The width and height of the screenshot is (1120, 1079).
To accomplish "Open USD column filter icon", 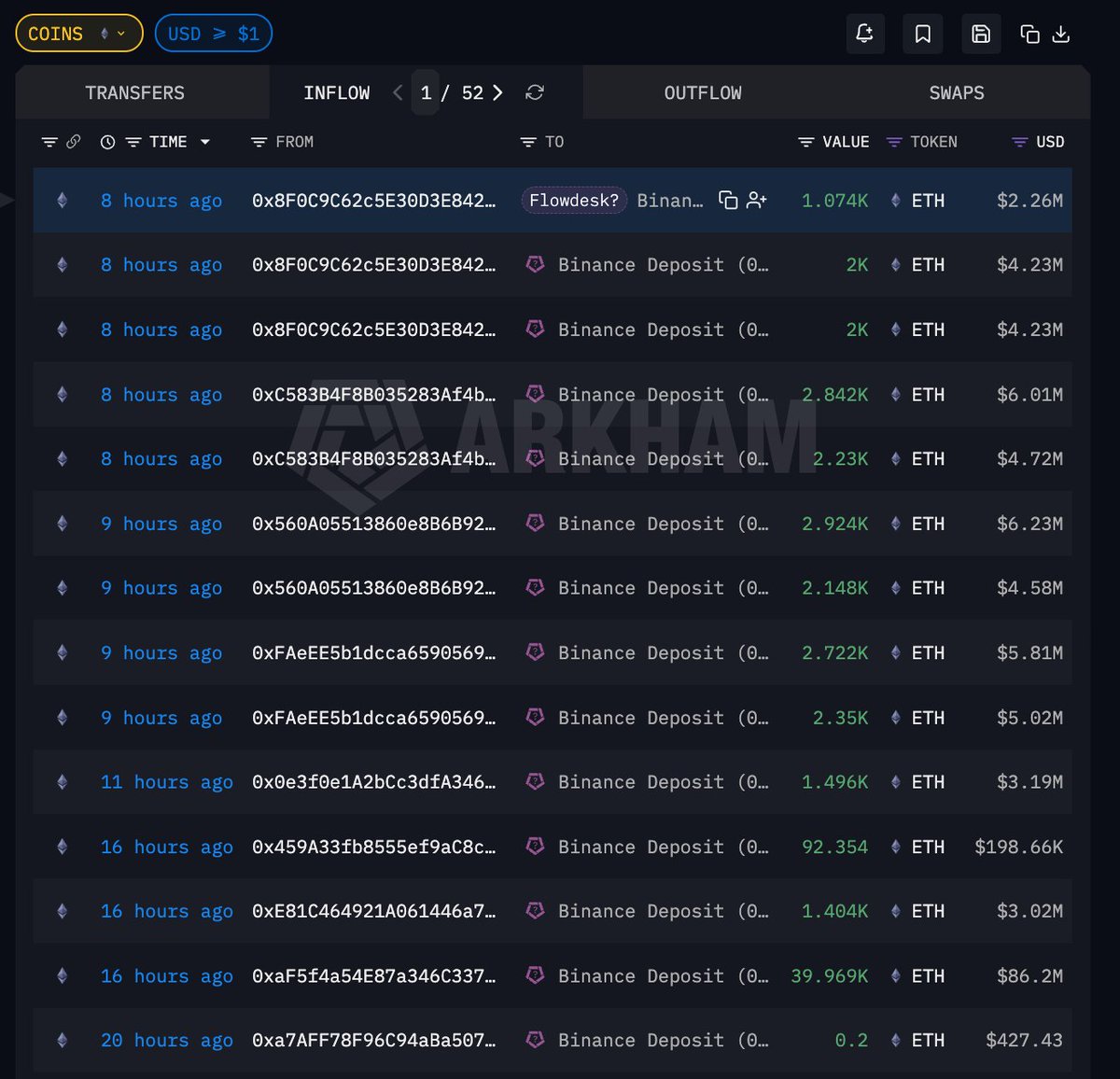I will pyautogui.click(x=1020, y=142).
